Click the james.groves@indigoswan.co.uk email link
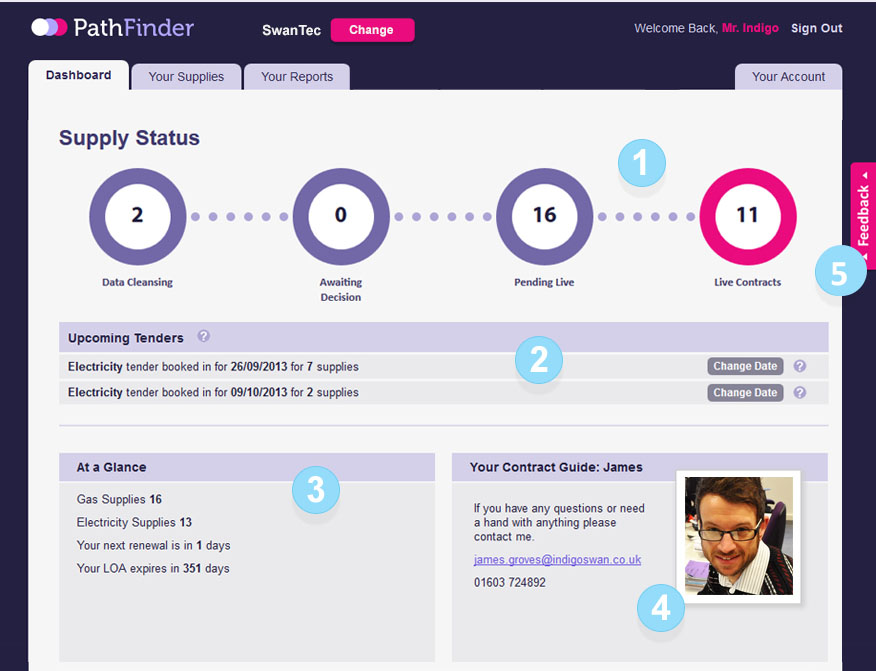876x671 pixels. pyautogui.click(x=557, y=560)
